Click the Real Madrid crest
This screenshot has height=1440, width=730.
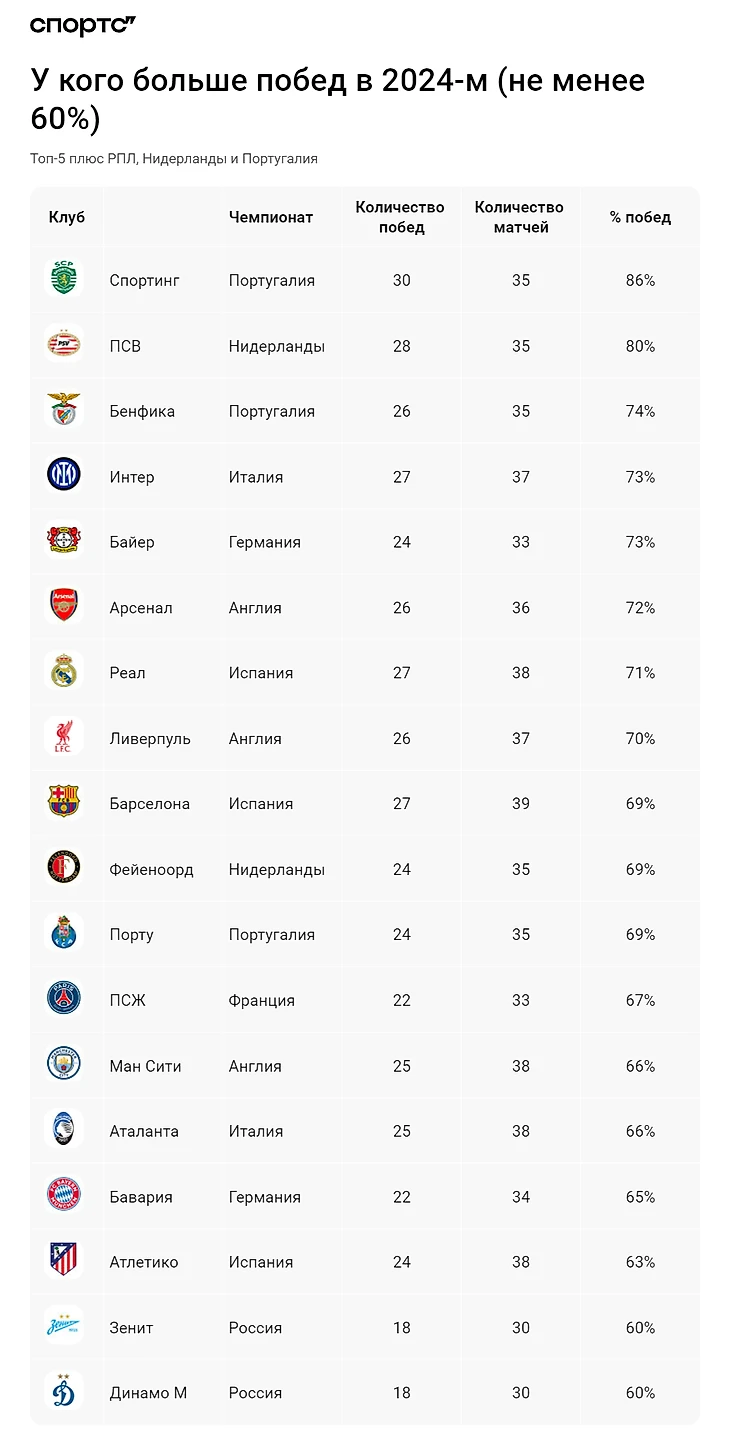(x=64, y=673)
